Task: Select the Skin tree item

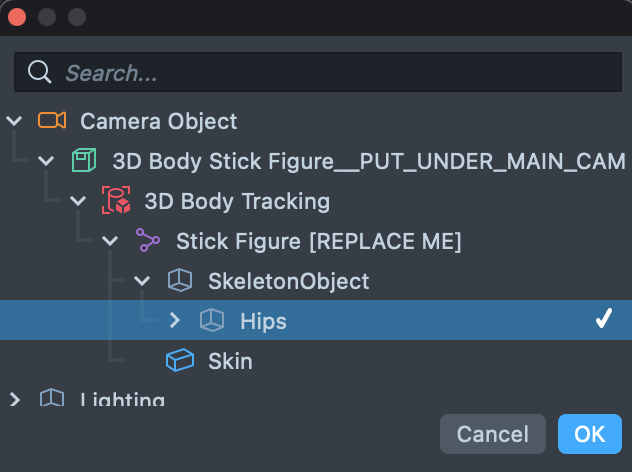Action: (230, 361)
